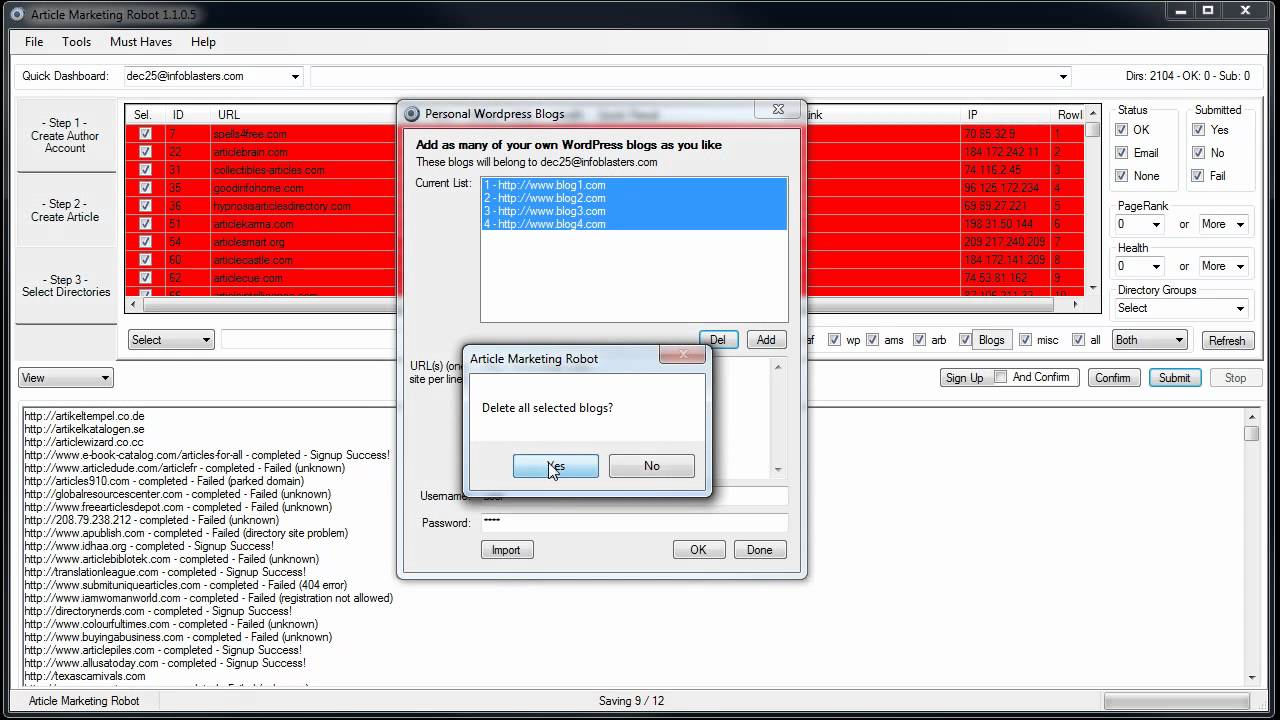Select blog entry http://www.blog1.com
This screenshot has width=1280, height=720.
[634, 185]
